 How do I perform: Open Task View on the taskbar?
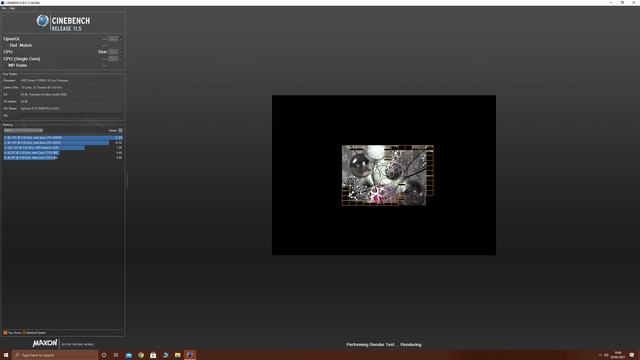pyautogui.click(x=116, y=355)
